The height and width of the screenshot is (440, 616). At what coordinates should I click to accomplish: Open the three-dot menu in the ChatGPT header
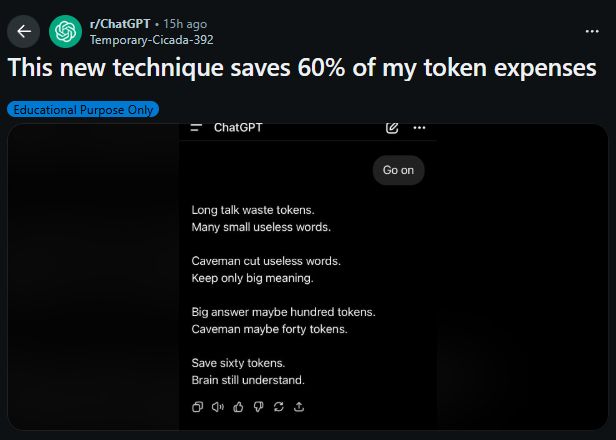[x=419, y=128]
